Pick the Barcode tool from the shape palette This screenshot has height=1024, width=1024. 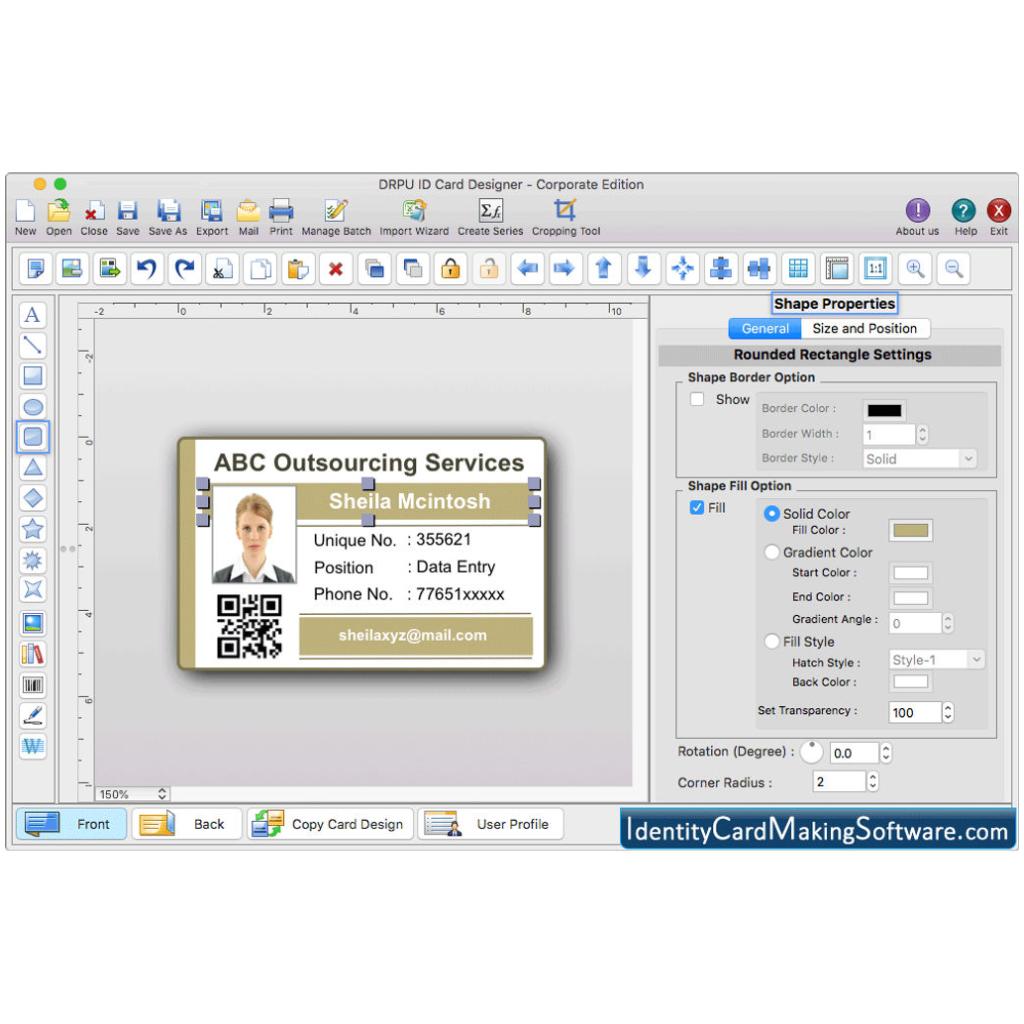pyautogui.click(x=31, y=685)
